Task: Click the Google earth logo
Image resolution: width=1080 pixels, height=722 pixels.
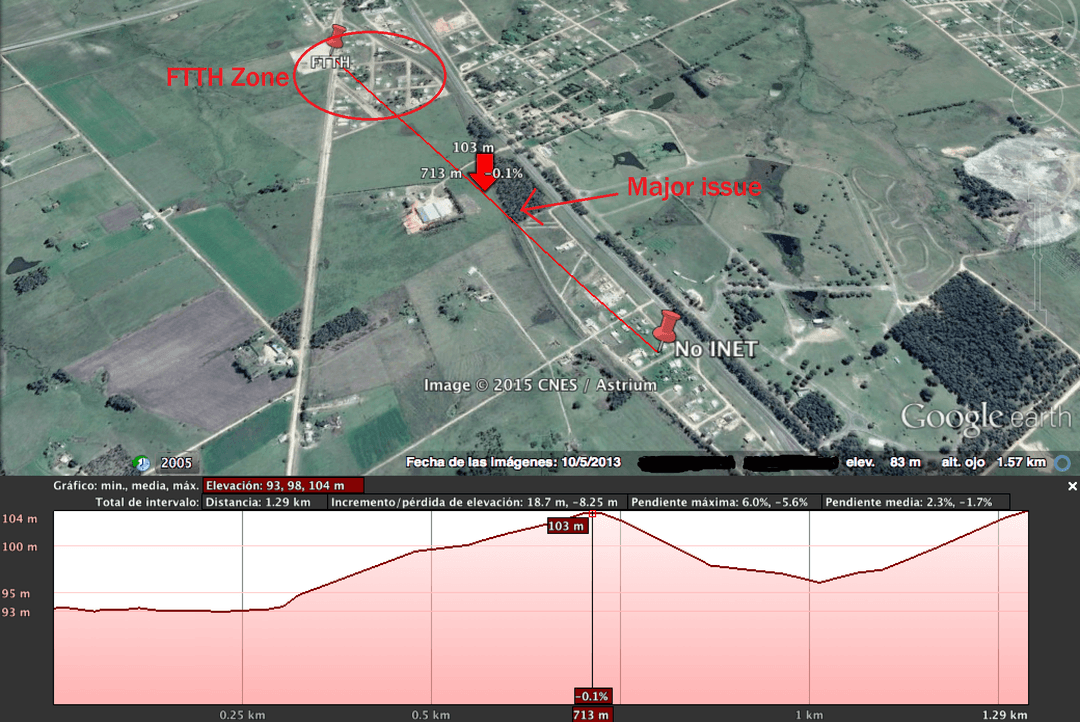Action: tap(986, 417)
